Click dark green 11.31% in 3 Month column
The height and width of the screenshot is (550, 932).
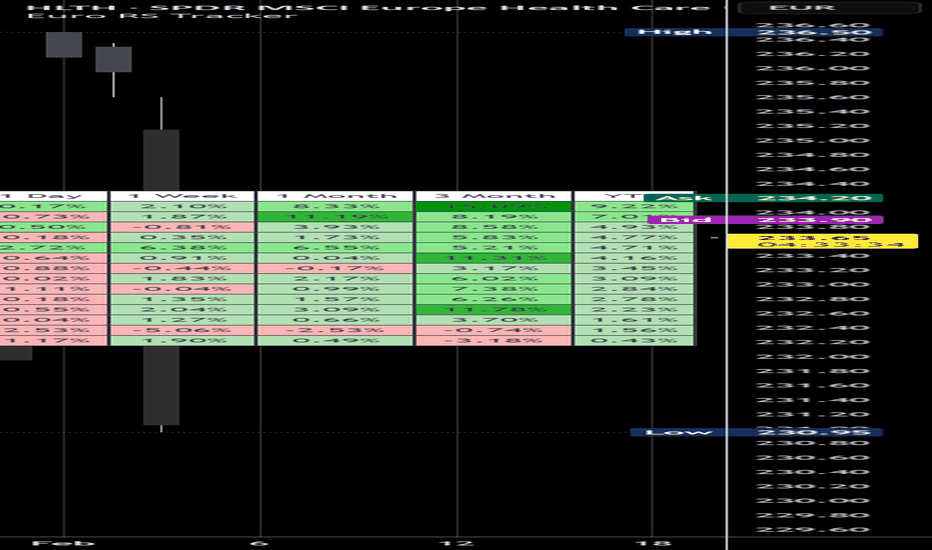493,258
